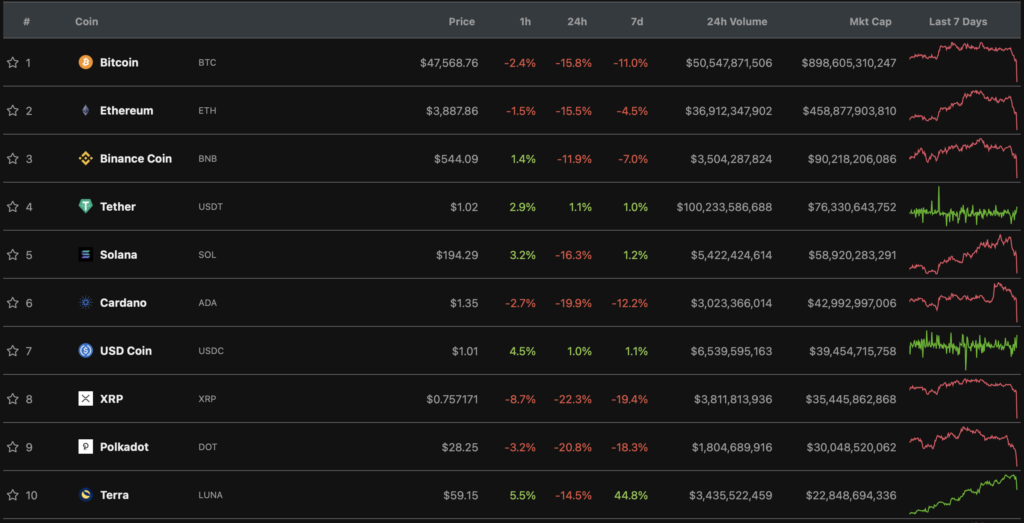Click the XRP logo icon
Viewport: 1024px width, 523px height.
[86, 399]
